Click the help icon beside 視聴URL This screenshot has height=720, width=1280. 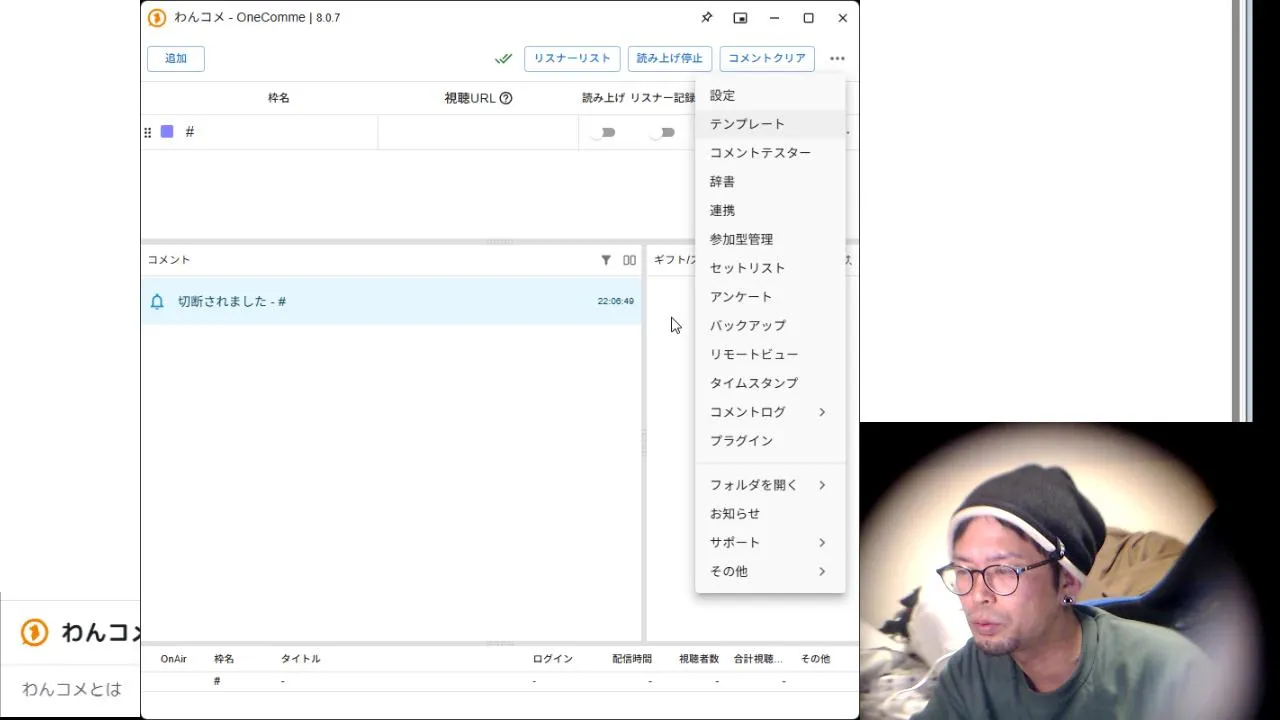point(506,98)
